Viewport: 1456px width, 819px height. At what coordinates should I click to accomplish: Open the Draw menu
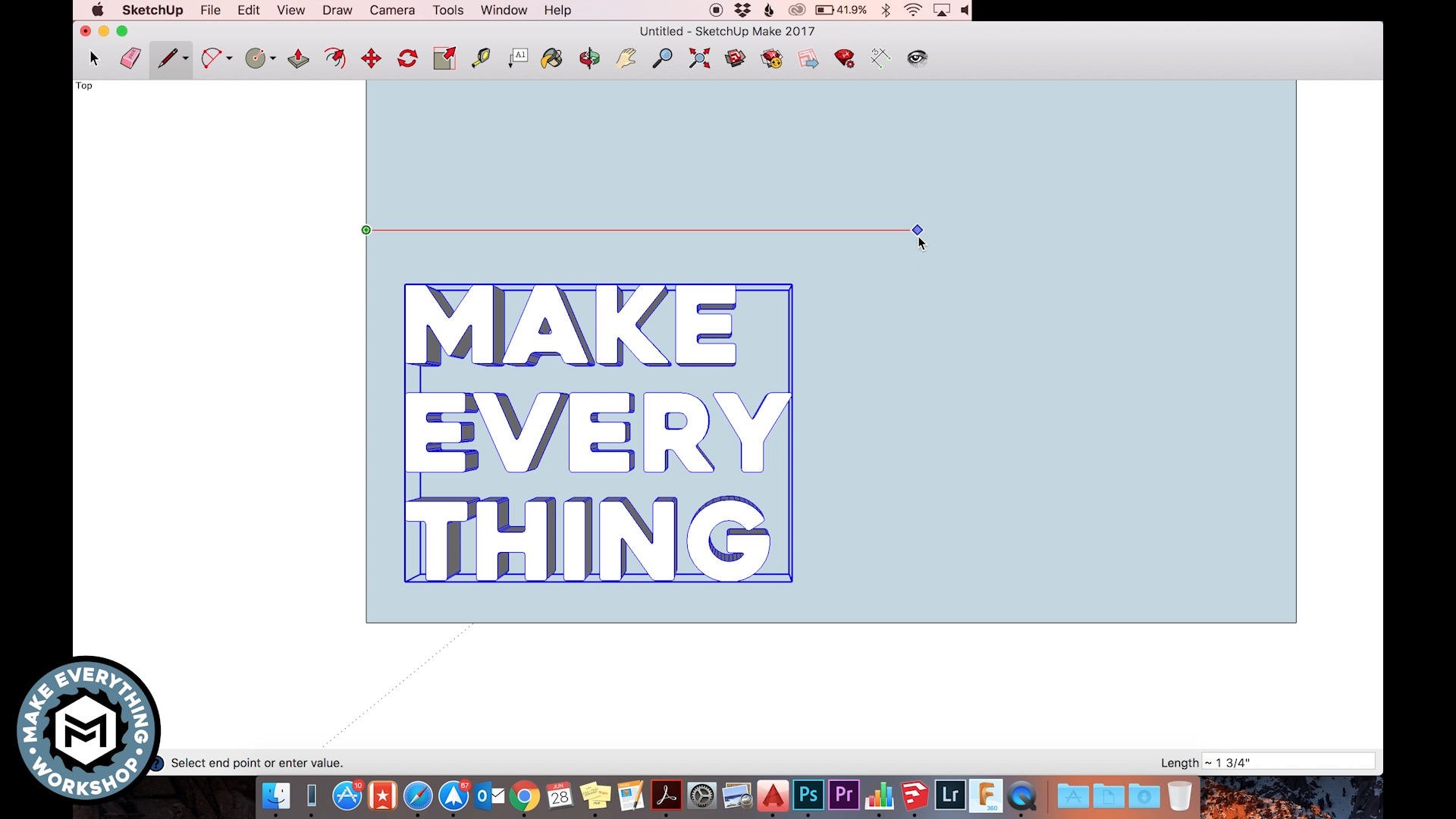point(337,10)
